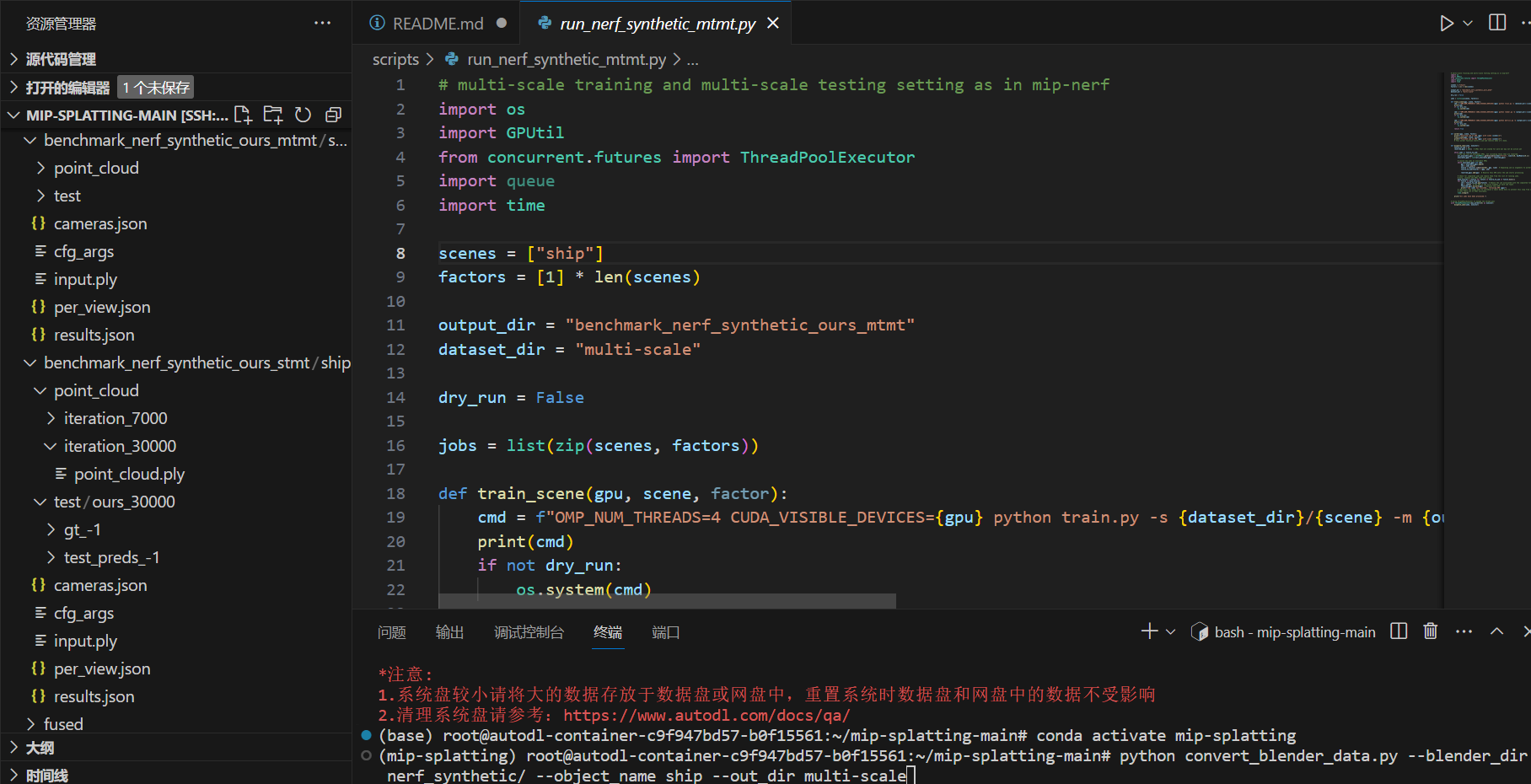This screenshot has width=1531, height=784.
Task: Close the run_nerf_synthetic_mtmt.py tab
Action: (x=773, y=24)
